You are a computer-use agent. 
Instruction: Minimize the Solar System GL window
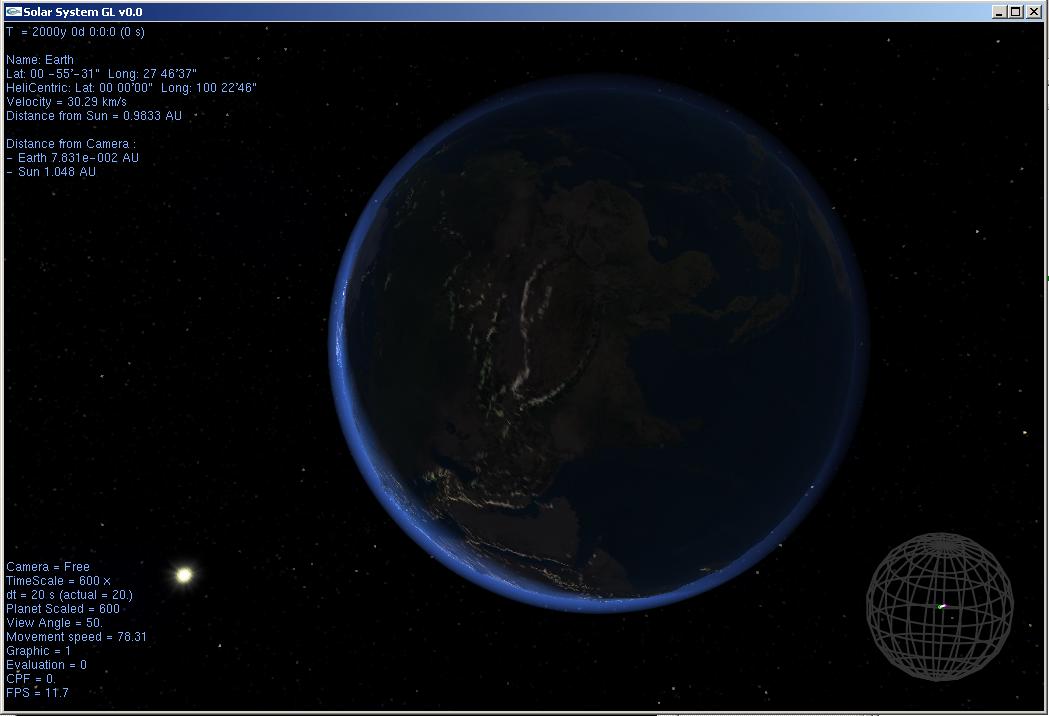999,11
